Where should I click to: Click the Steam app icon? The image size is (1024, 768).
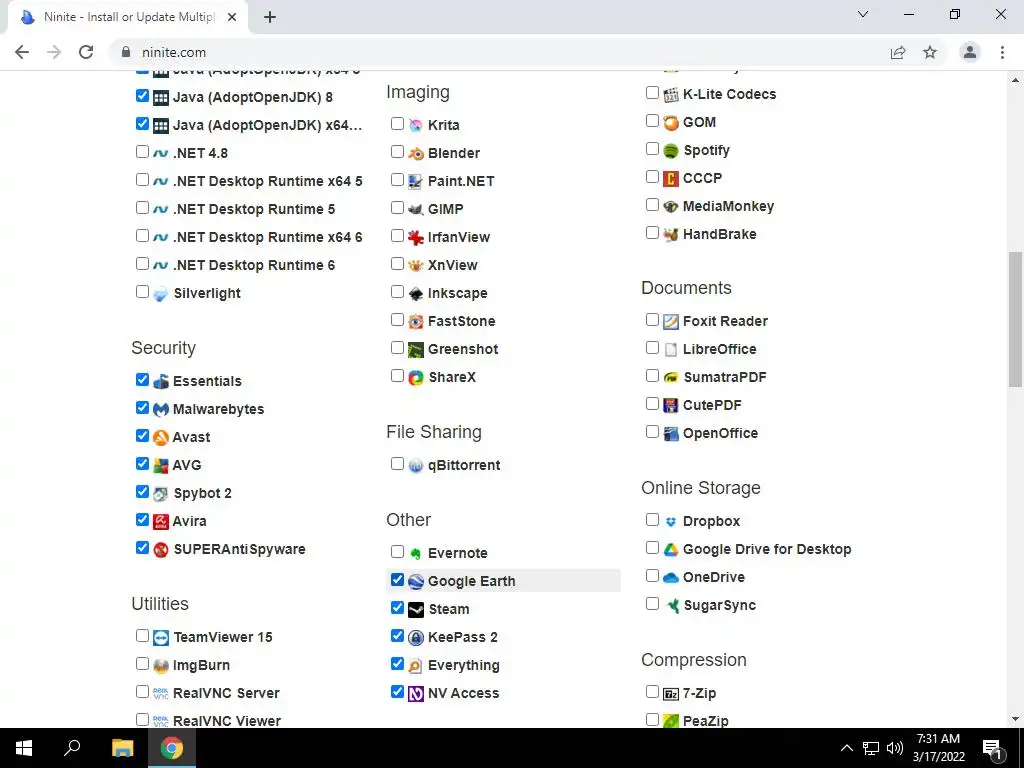(416, 610)
